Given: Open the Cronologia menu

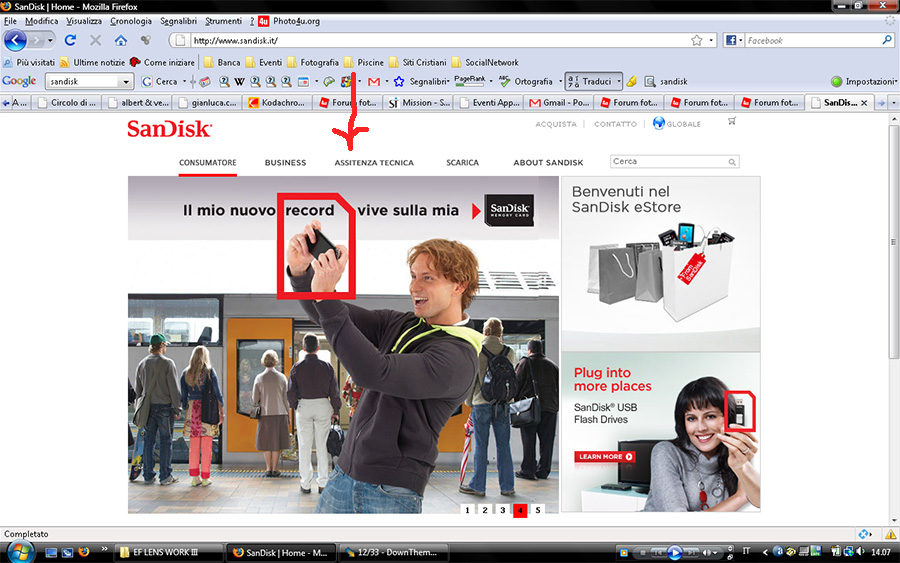Looking at the screenshot, I should (131, 21).
